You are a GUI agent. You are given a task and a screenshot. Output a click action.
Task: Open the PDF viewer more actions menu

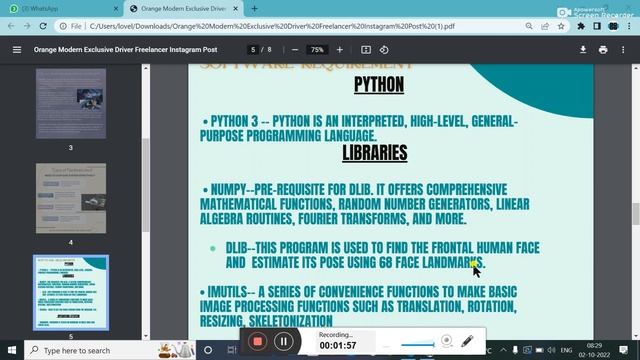(623, 50)
